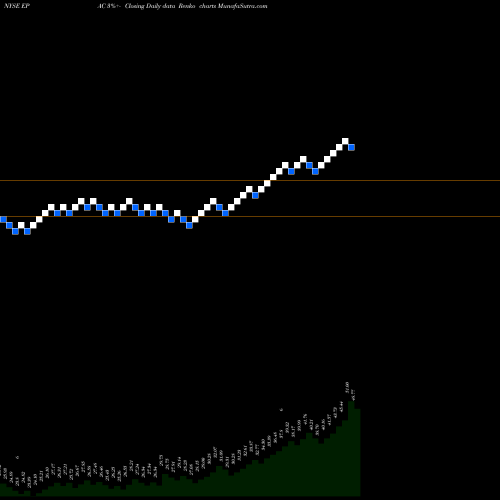
Task: Click the 'Closing Daily data' header text
Action: point(150,6)
